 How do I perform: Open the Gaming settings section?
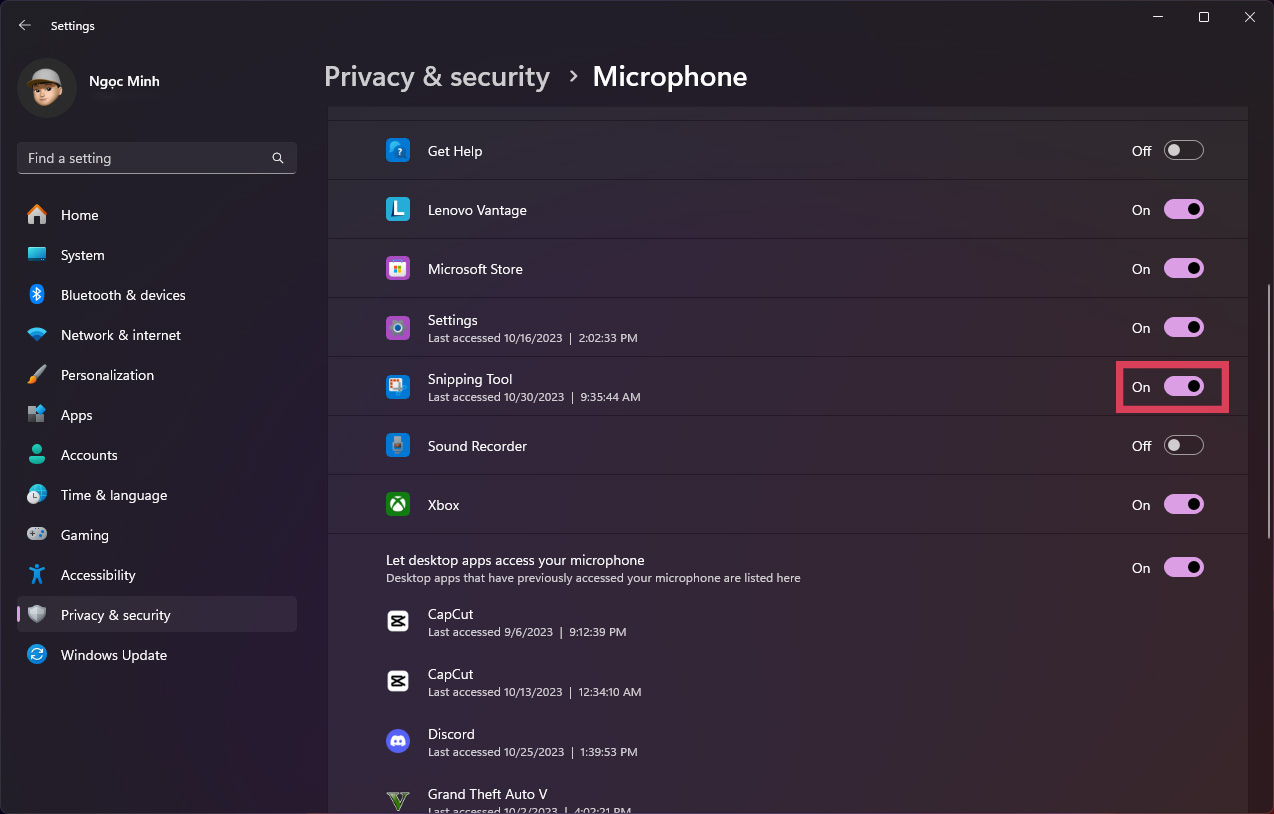point(157,535)
